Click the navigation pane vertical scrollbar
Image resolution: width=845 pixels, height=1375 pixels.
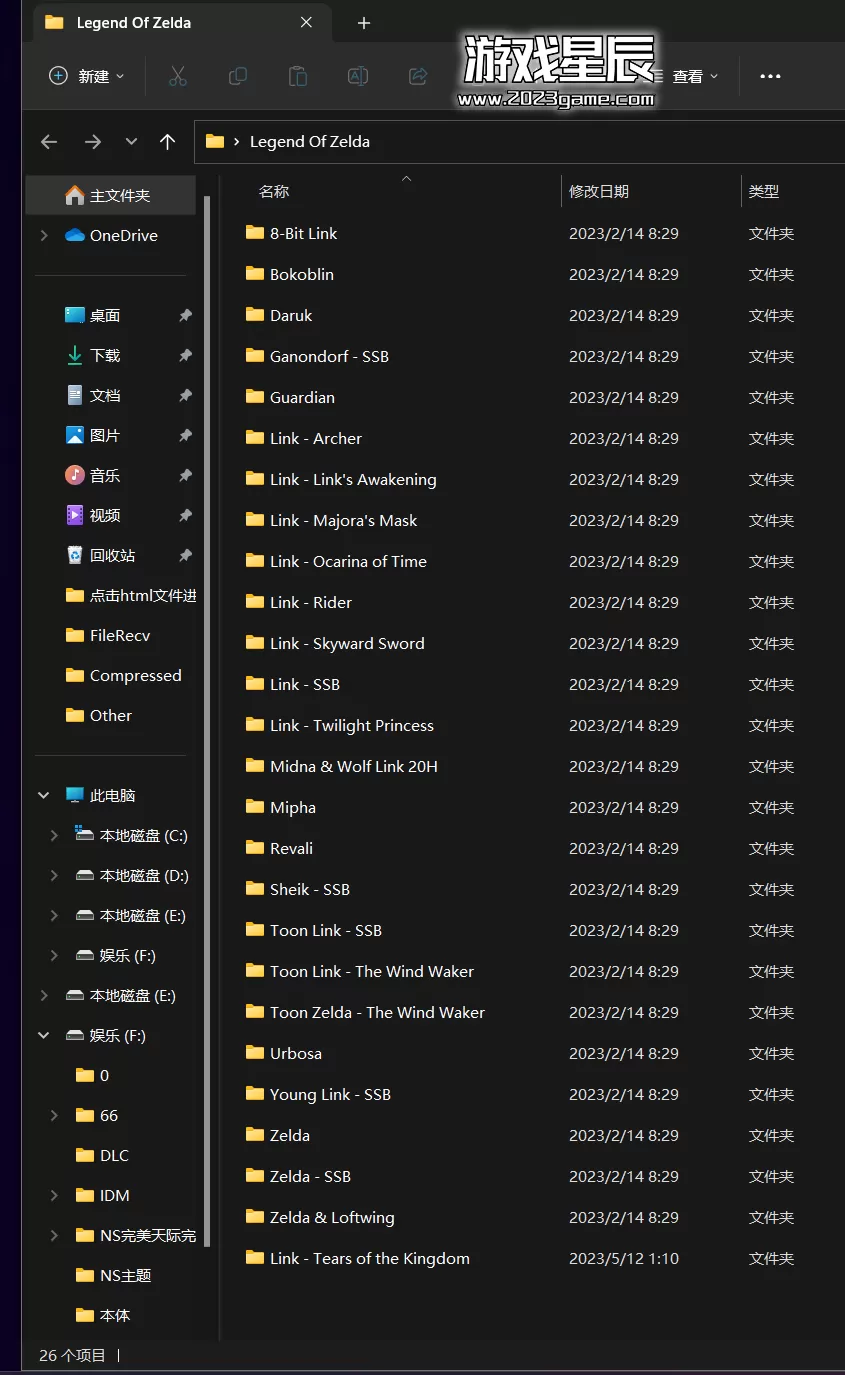coord(207,700)
